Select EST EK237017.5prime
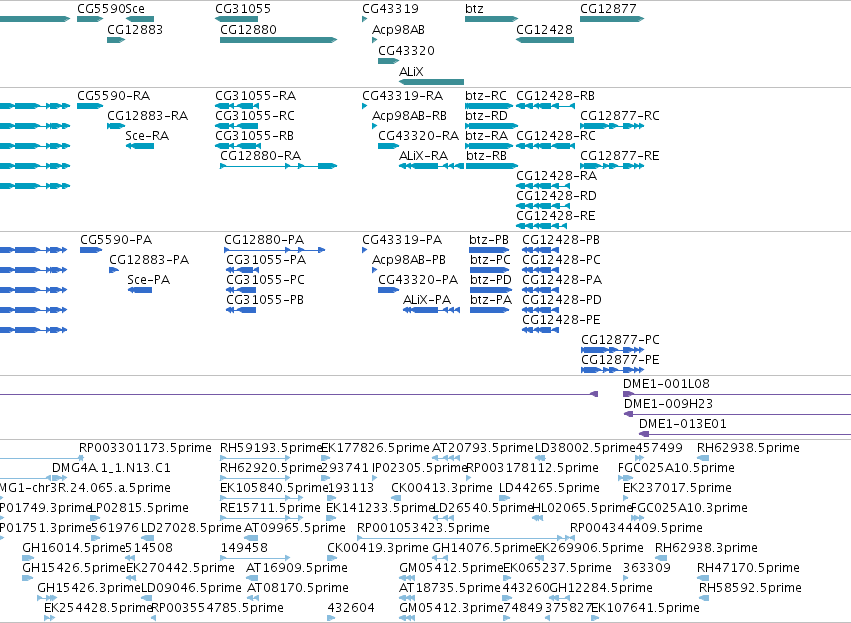Image resolution: width=851 pixels, height=623 pixels. [677, 488]
